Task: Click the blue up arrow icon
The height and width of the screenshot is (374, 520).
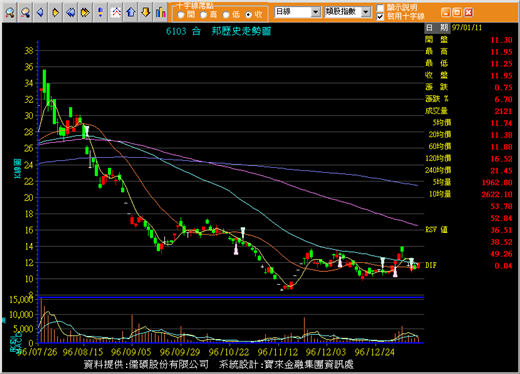Action: (131, 13)
